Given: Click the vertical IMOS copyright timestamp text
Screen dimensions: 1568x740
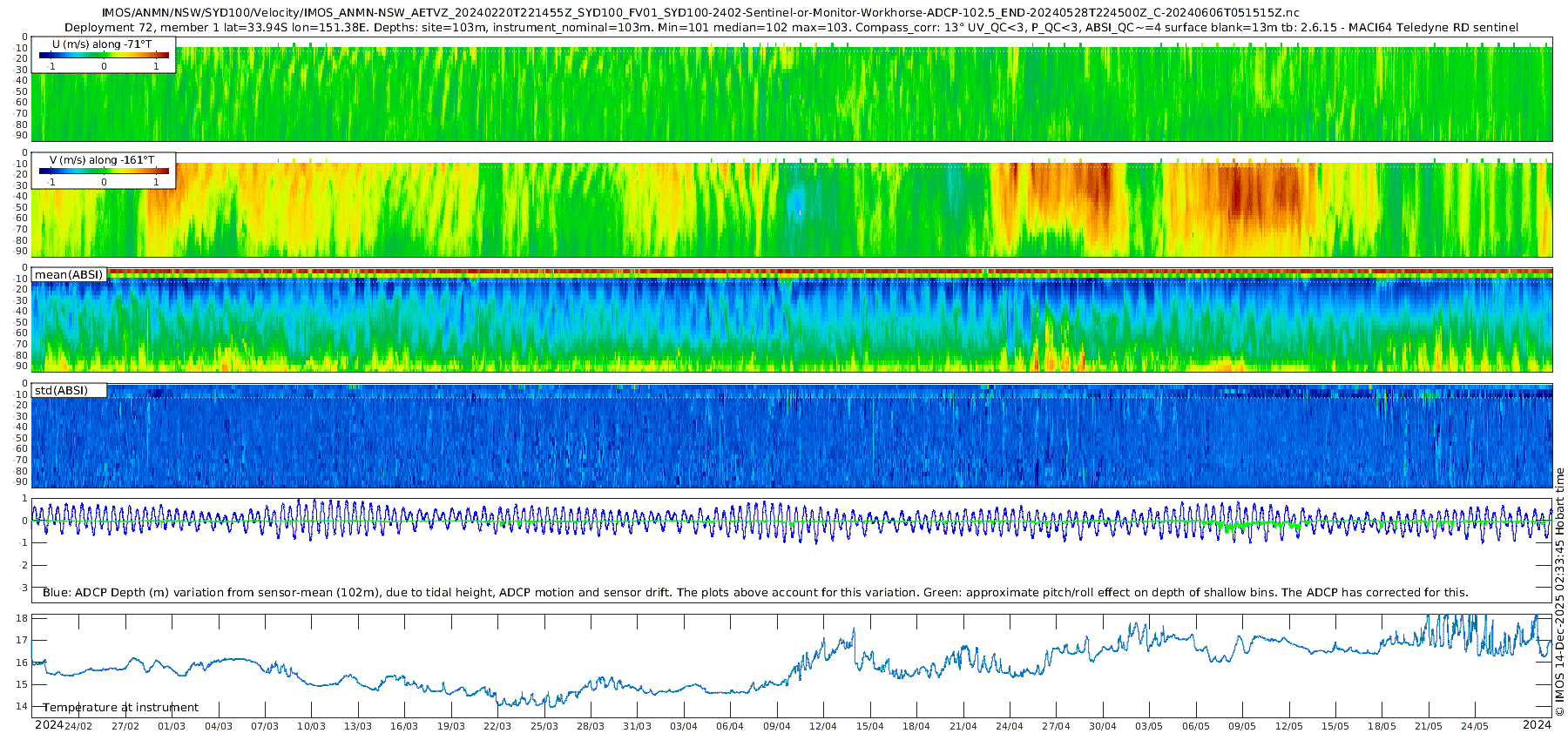Looking at the screenshot, I should [1559, 592].
